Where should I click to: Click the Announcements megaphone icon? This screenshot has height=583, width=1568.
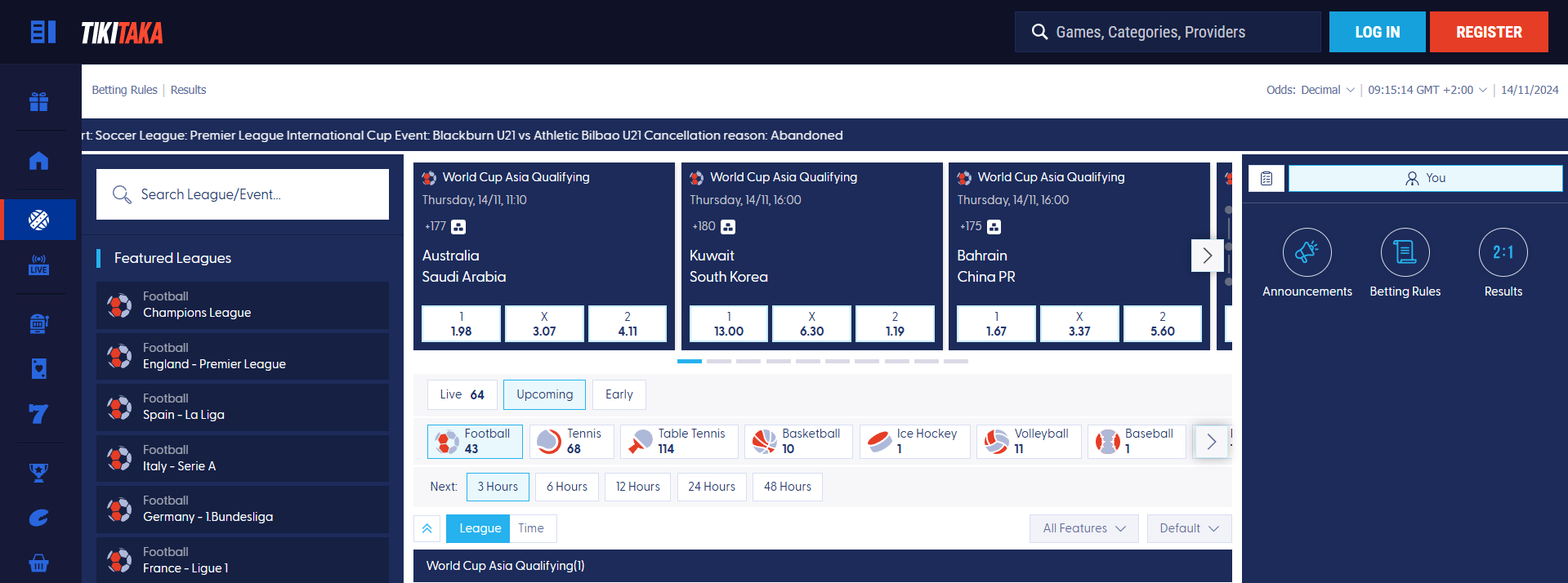[x=1307, y=252]
